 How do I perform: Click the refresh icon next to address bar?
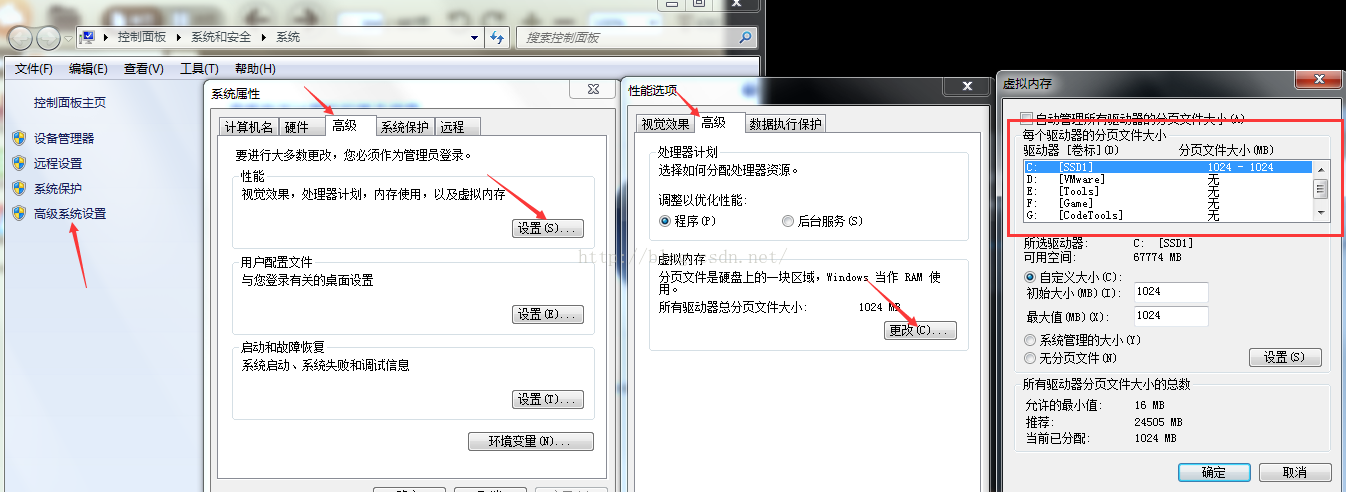point(498,37)
